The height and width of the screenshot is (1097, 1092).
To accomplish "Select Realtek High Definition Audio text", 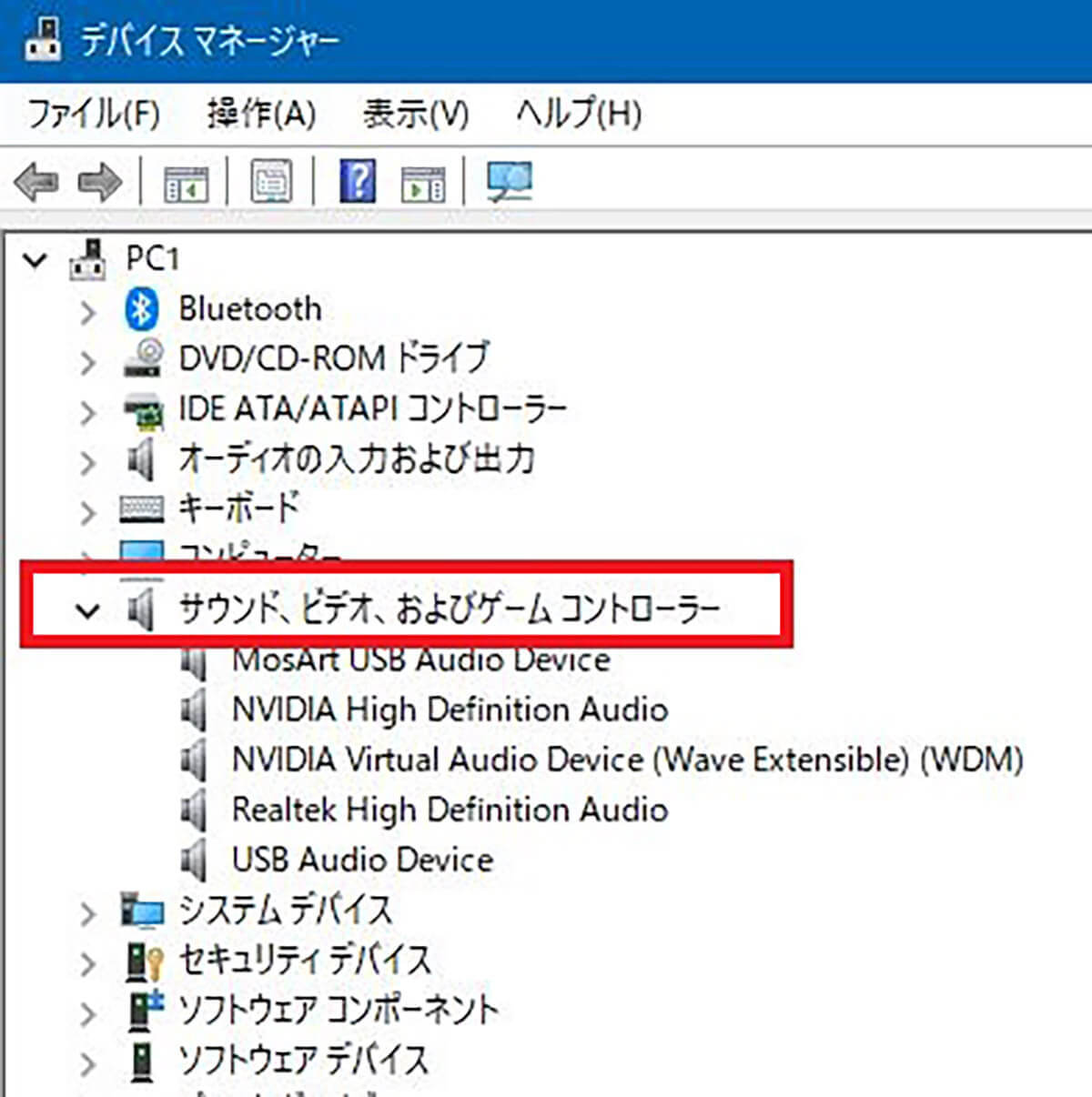I will pos(450,810).
